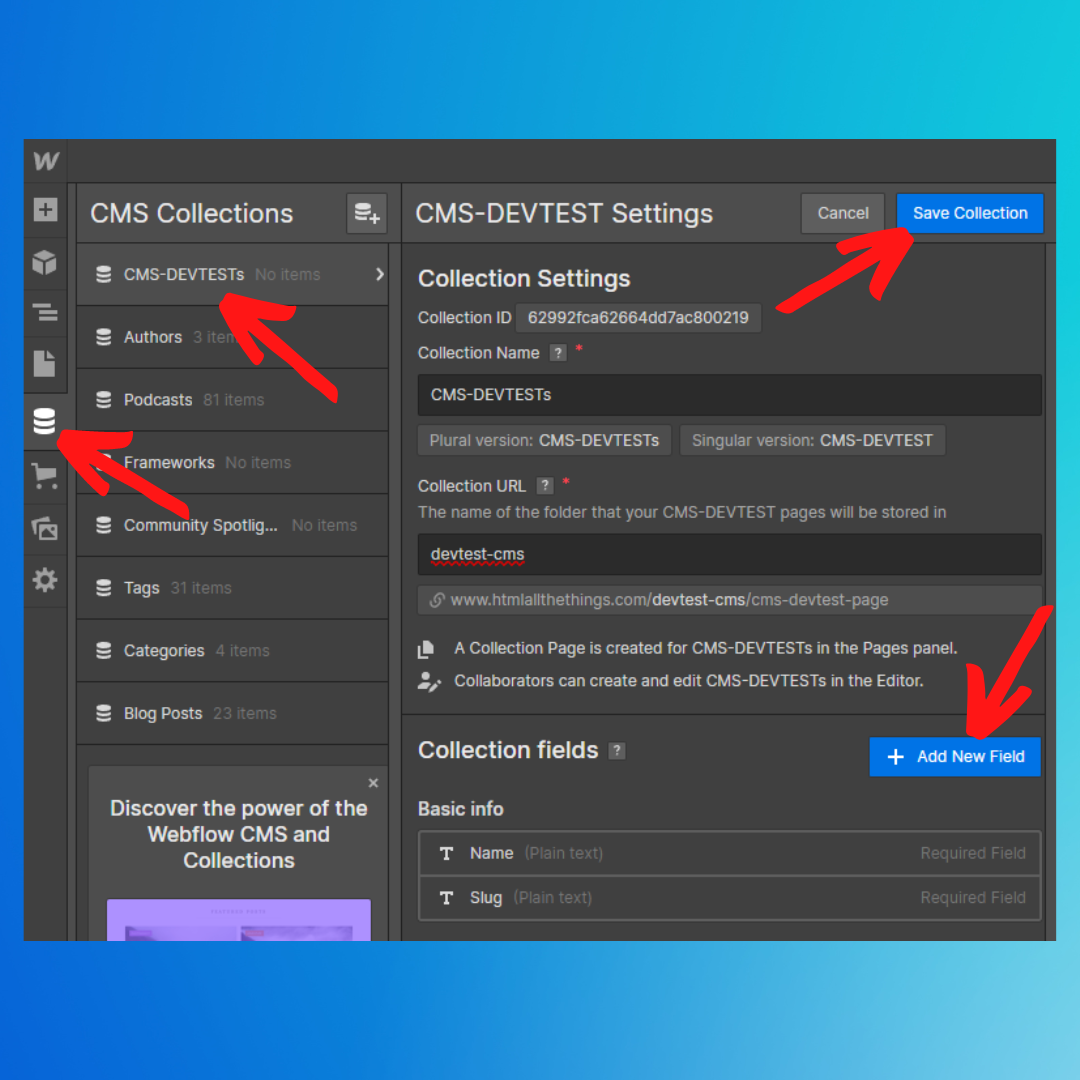Add a new collection field
Viewport: 1080px width, 1080px height.
pos(955,756)
